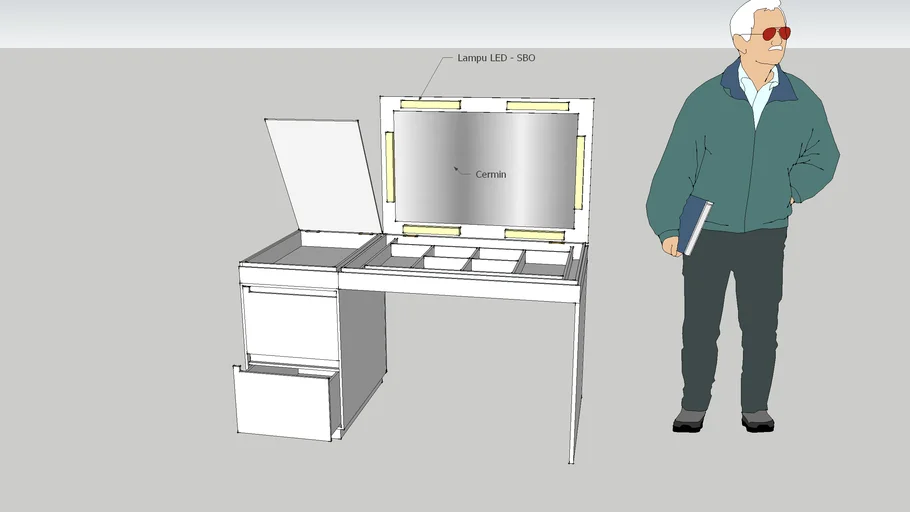Click the "Lampu LED - SBO" annotation label
This screenshot has height=512, width=910.
click(495, 58)
